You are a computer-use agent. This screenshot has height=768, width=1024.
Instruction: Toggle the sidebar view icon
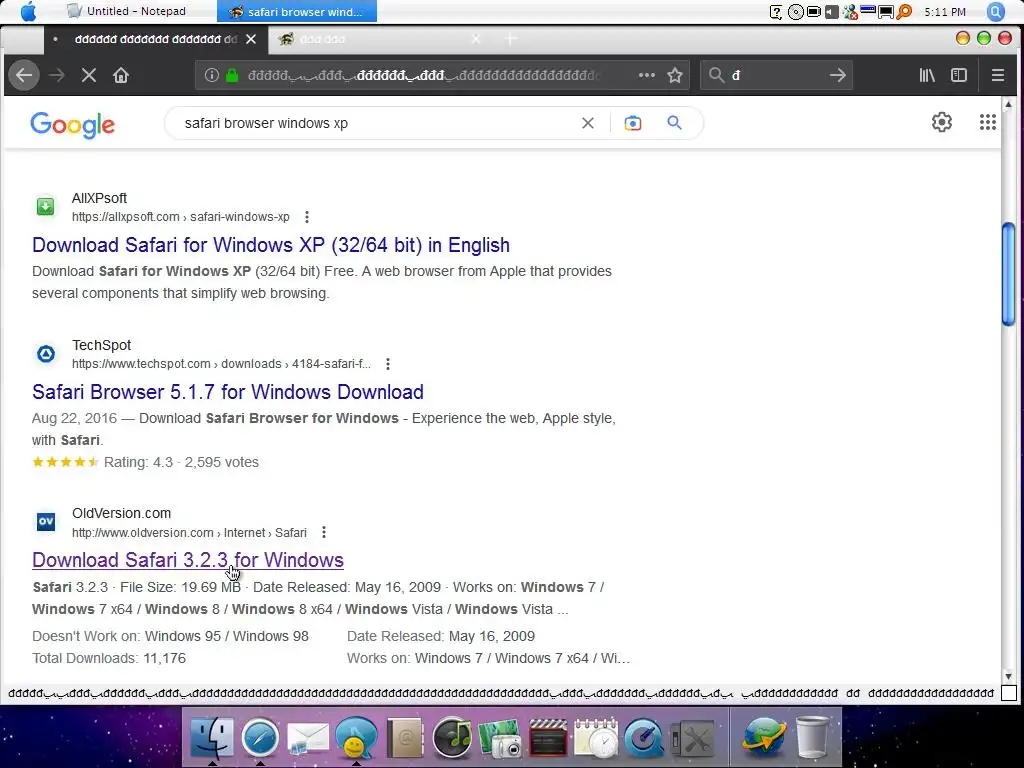pyautogui.click(x=959, y=75)
